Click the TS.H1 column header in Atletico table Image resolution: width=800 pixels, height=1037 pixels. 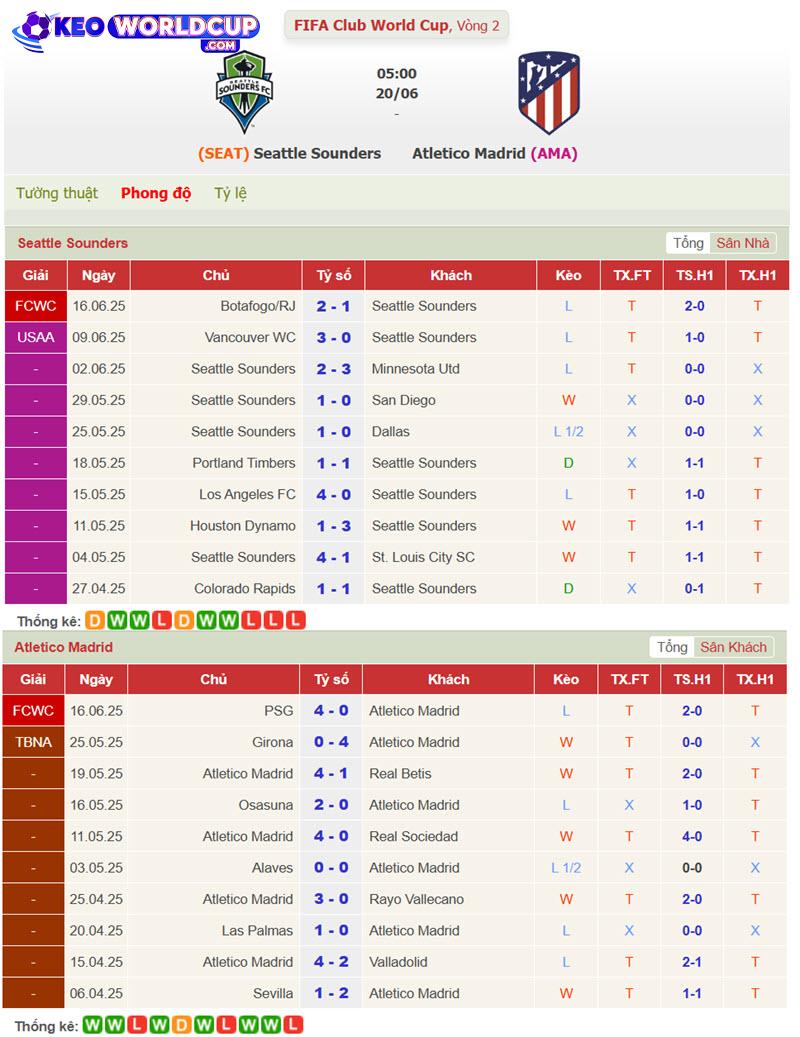(x=692, y=679)
